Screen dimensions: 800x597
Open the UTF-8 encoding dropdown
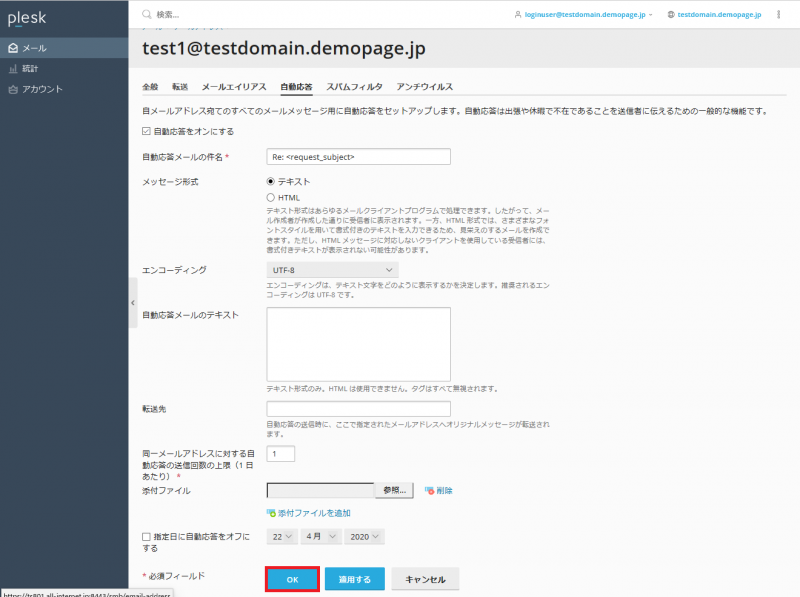(332, 270)
